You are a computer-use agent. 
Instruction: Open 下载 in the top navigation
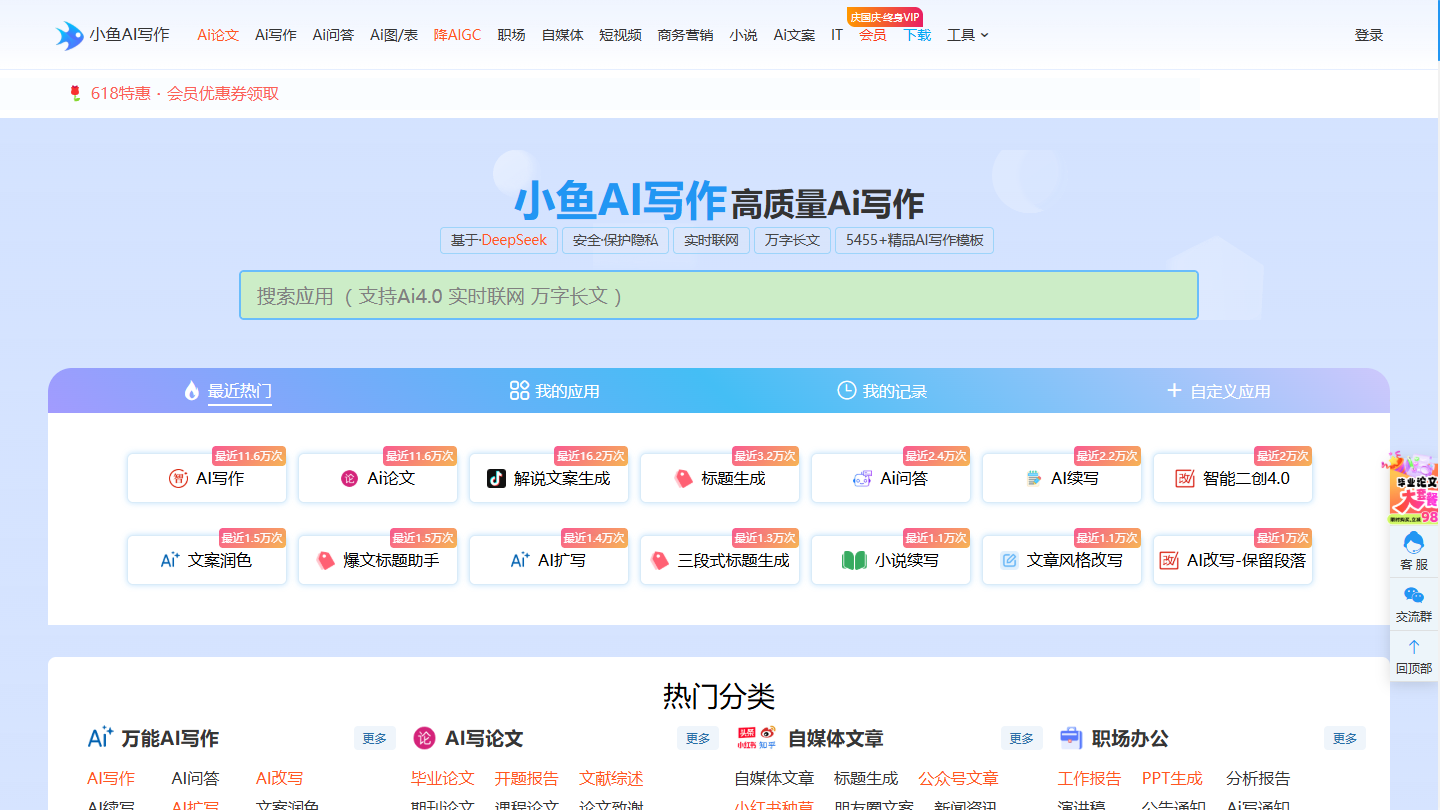917,35
